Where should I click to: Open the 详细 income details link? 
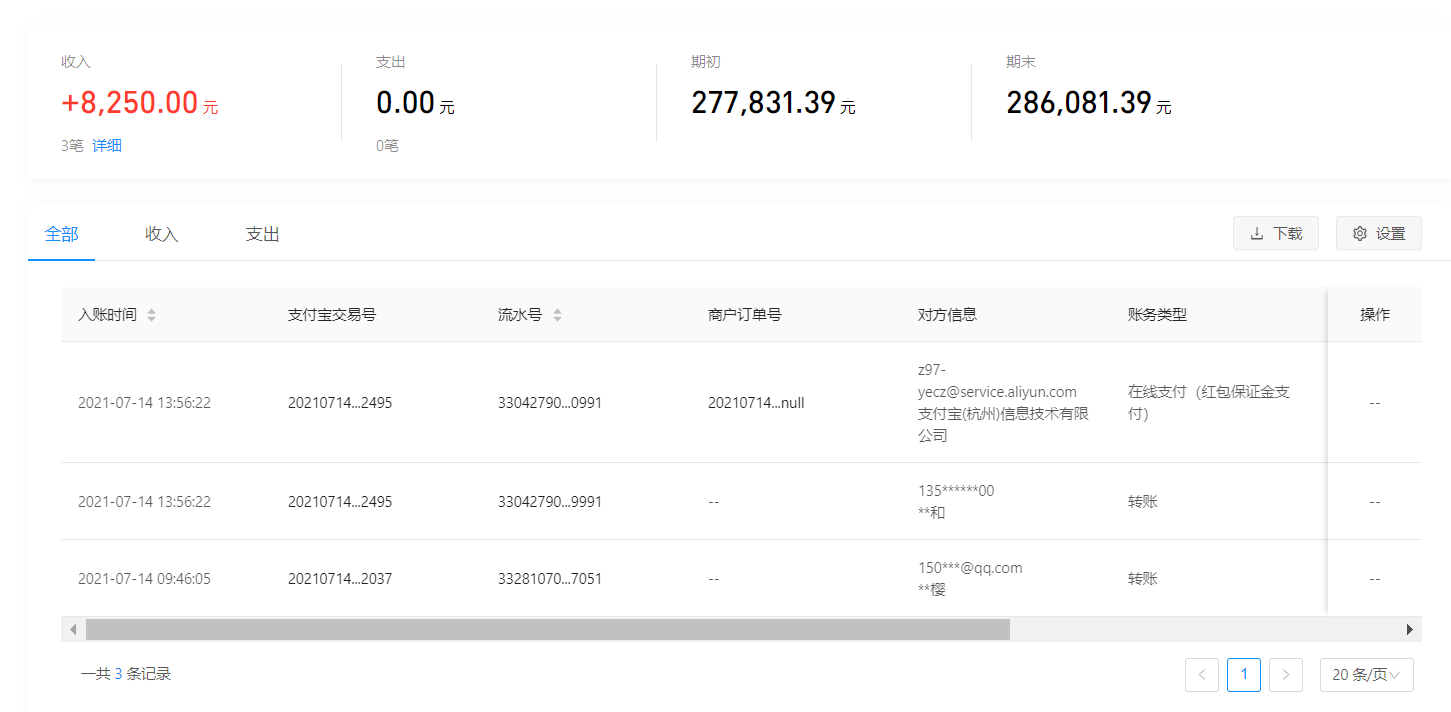coord(107,145)
